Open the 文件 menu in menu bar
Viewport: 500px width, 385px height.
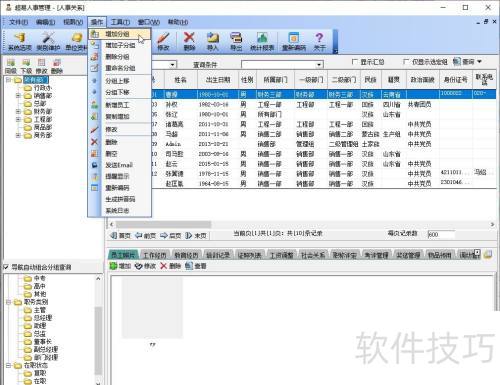tap(18, 22)
